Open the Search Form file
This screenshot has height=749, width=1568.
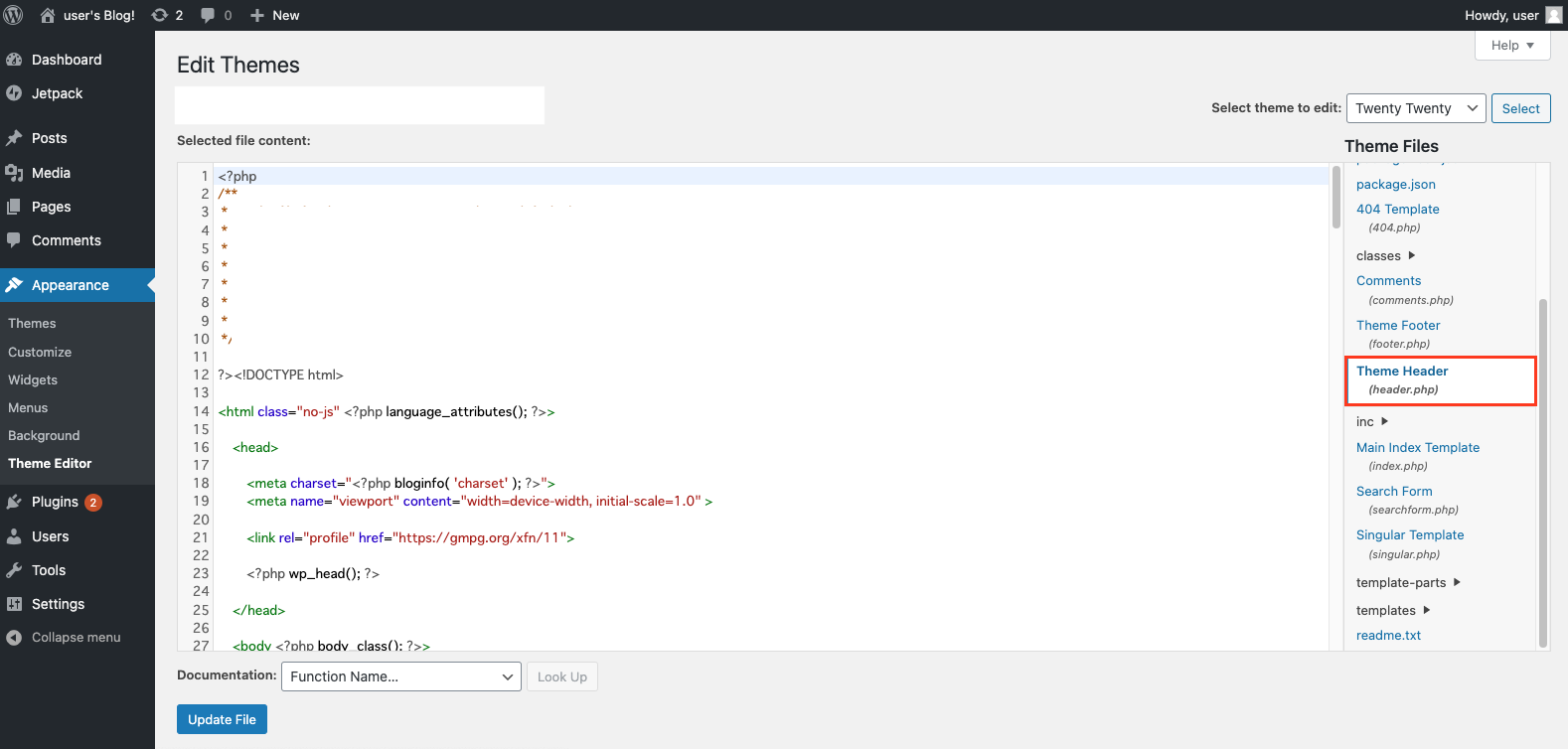click(x=1394, y=492)
